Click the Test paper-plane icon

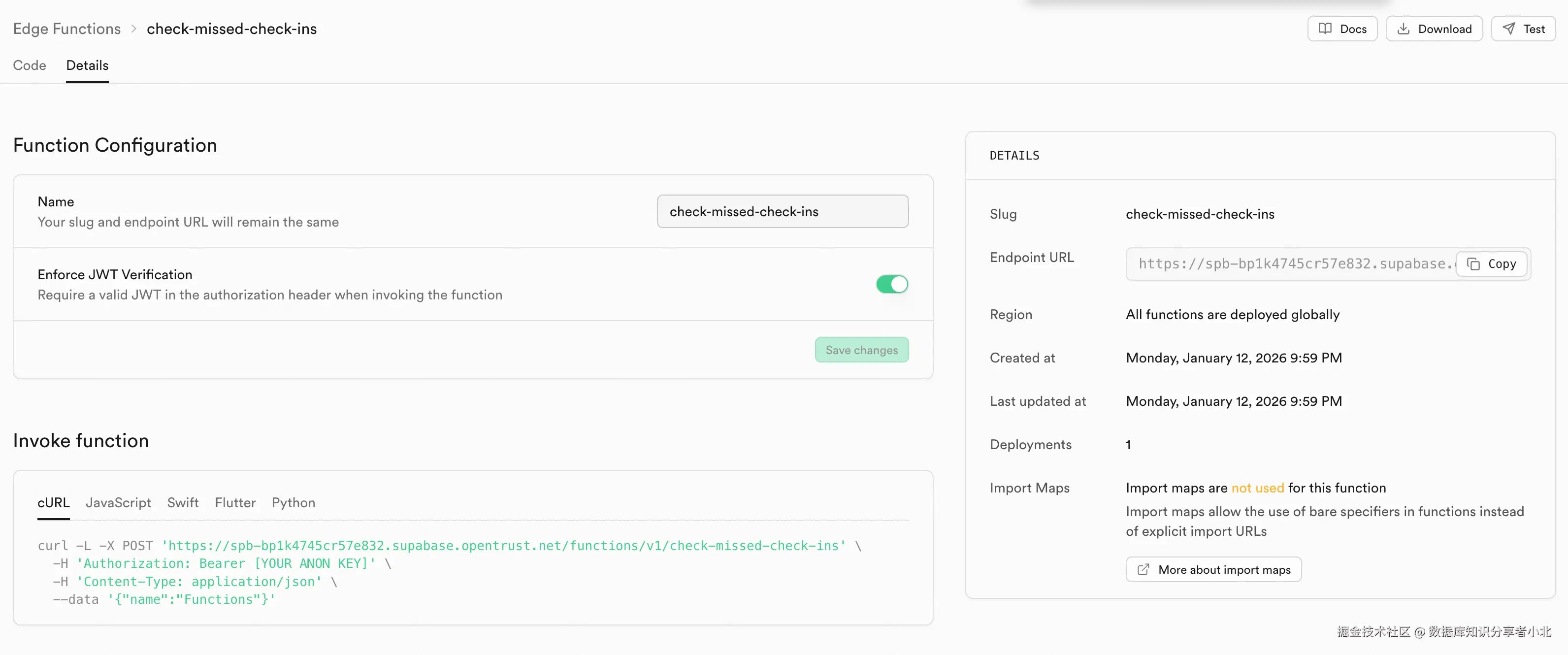(x=1508, y=29)
